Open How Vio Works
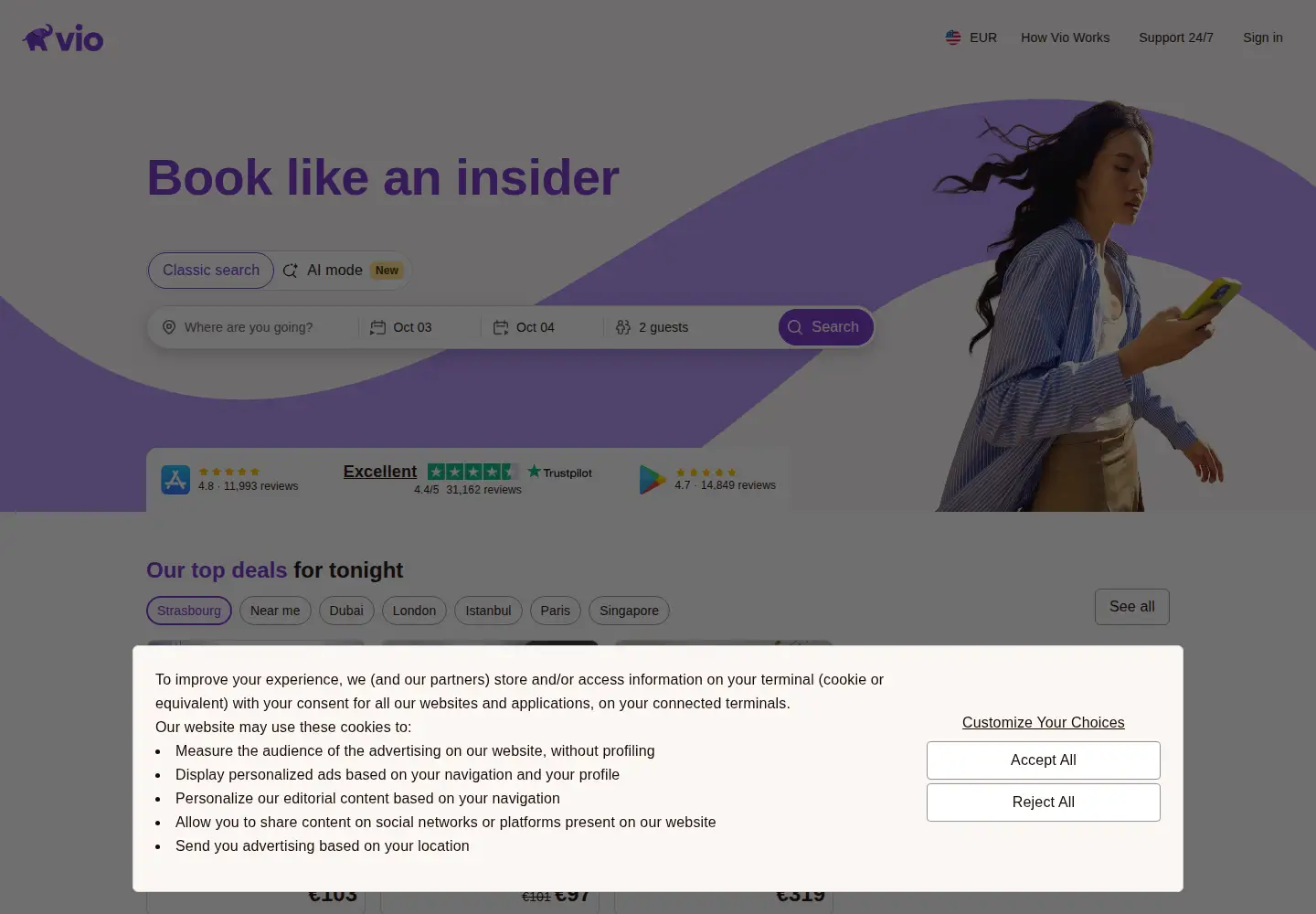This screenshot has width=1316, height=914. tap(1066, 37)
